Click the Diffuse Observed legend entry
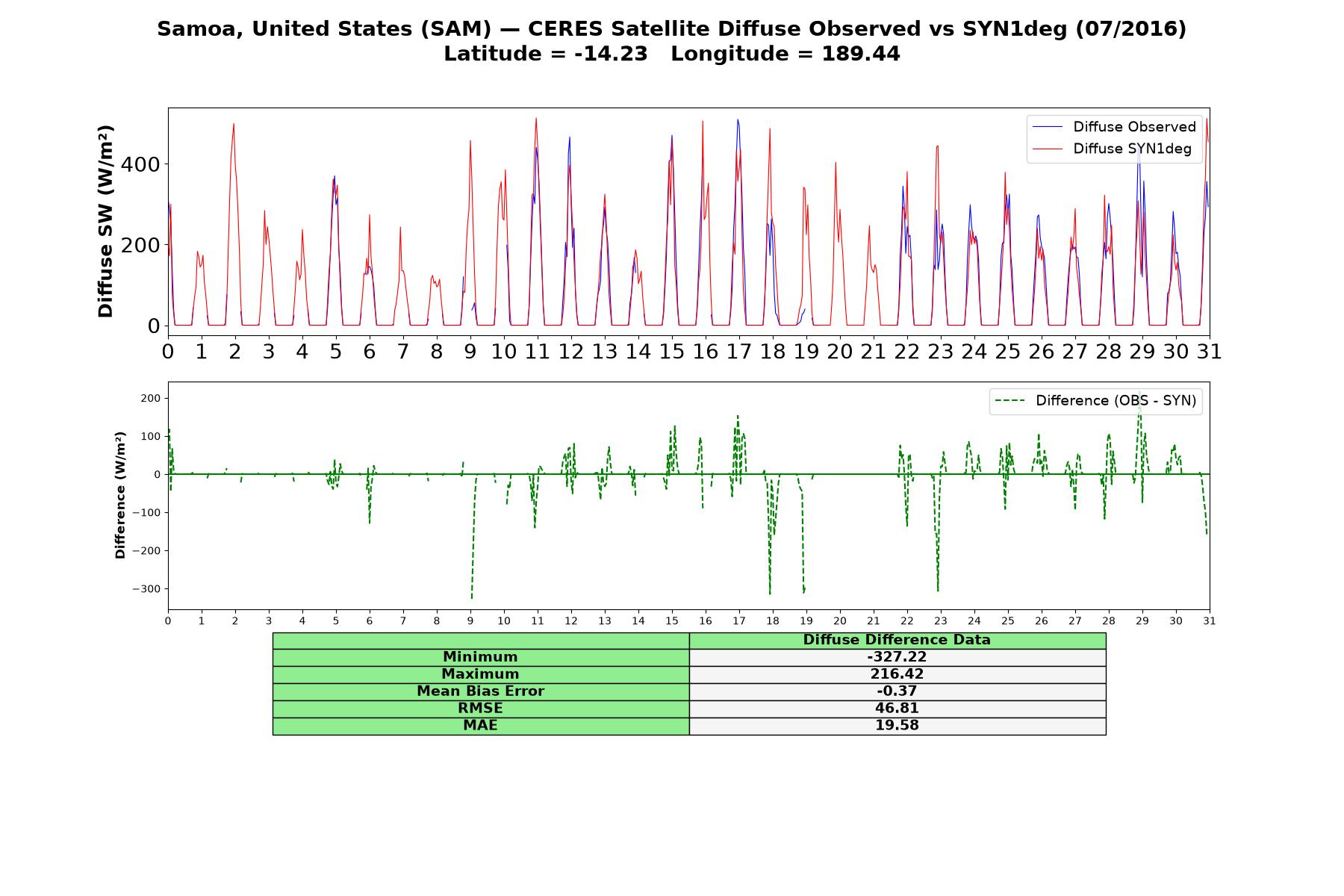The image size is (1344, 896). (1134, 127)
